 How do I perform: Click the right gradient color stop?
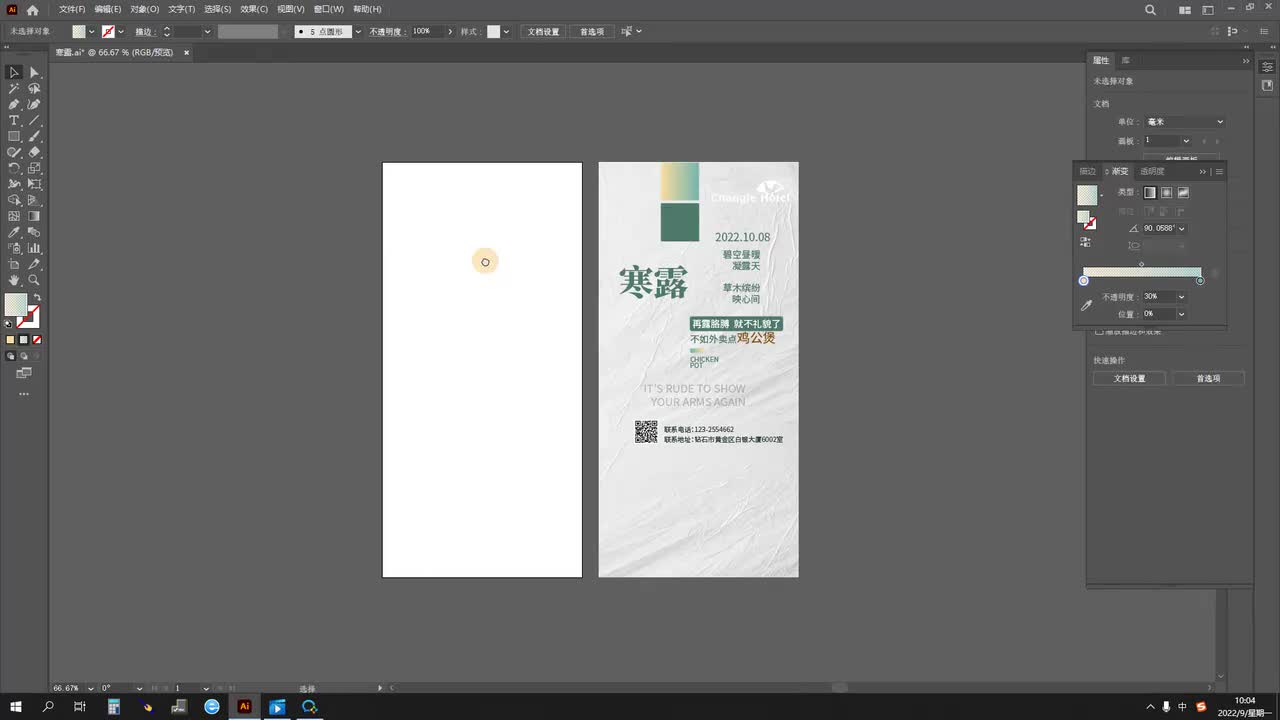pyautogui.click(x=1200, y=281)
